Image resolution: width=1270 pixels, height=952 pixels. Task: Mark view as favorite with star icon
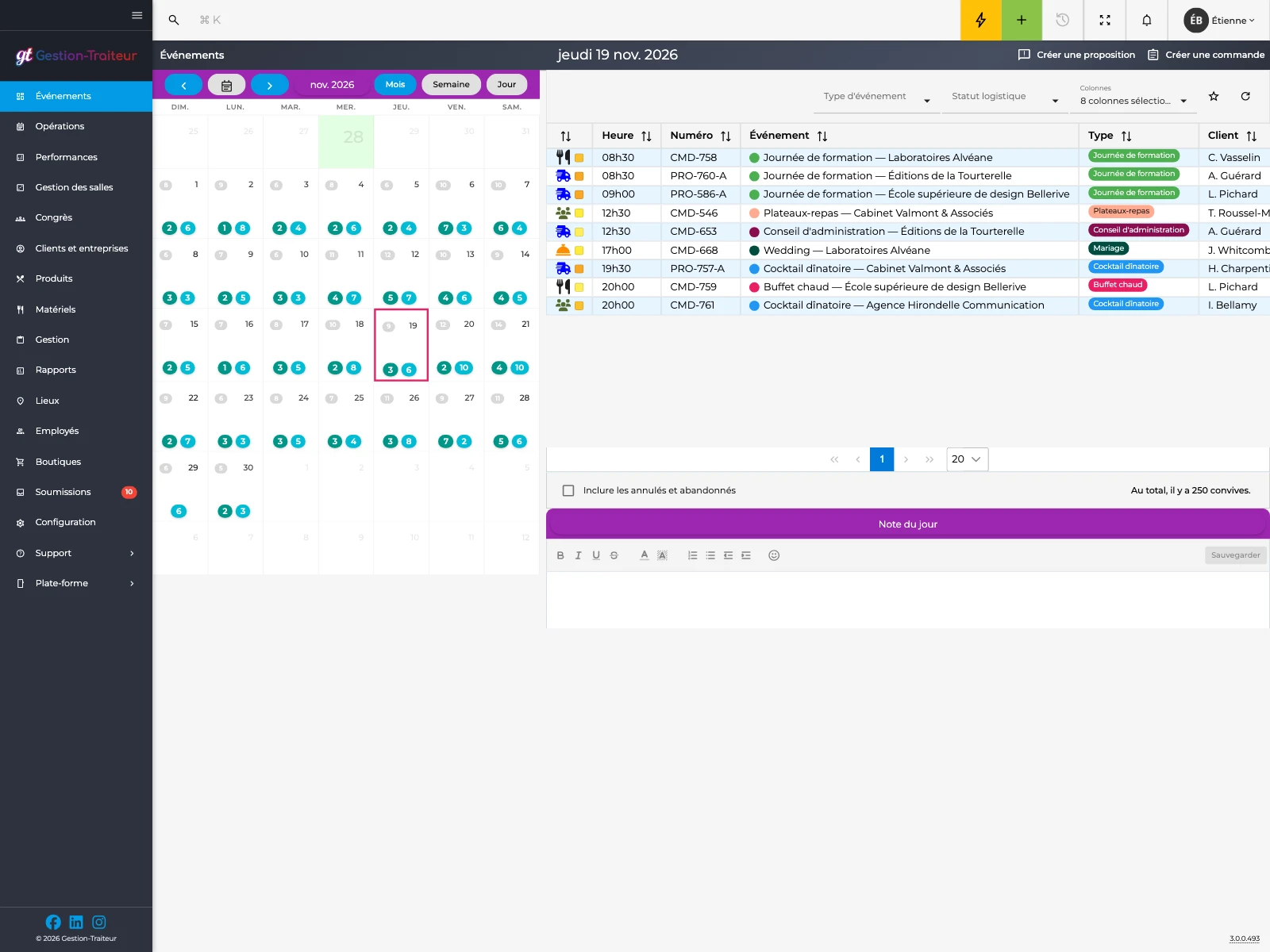(x=1214, y=96)
